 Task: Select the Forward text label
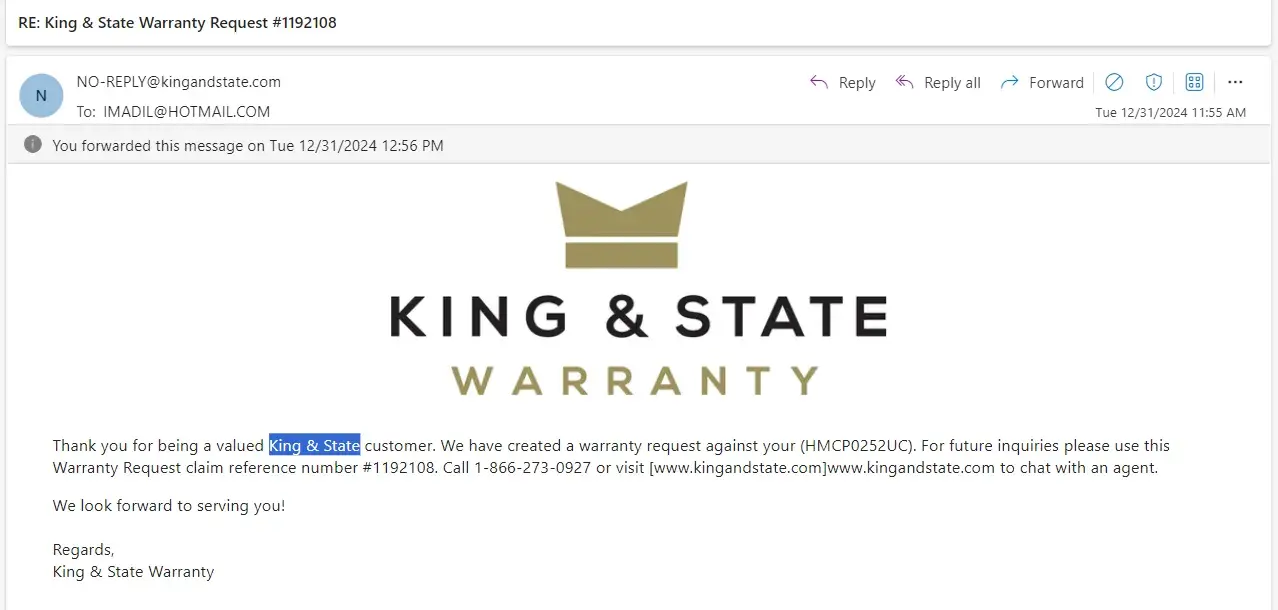1056,83
